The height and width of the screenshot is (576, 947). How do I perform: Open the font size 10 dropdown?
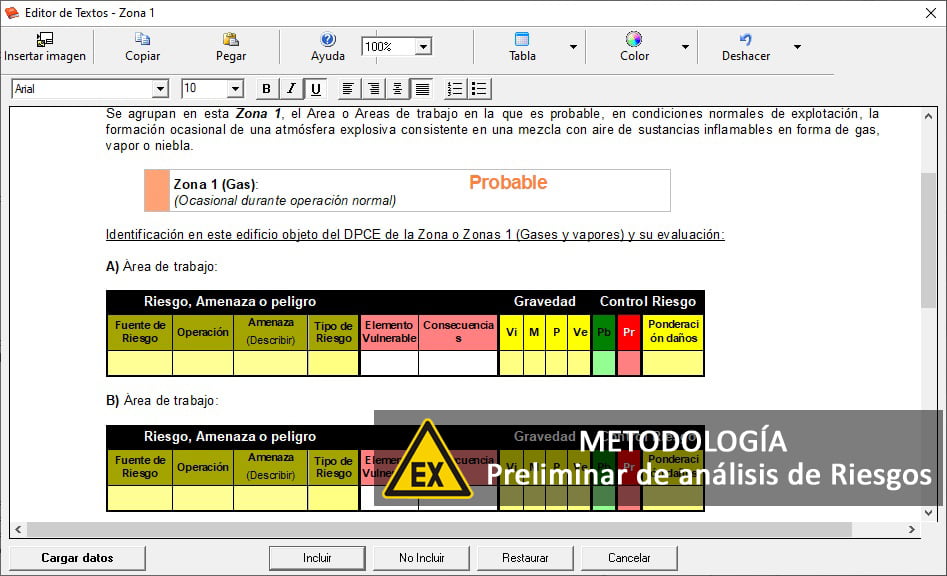click(236, 89)
